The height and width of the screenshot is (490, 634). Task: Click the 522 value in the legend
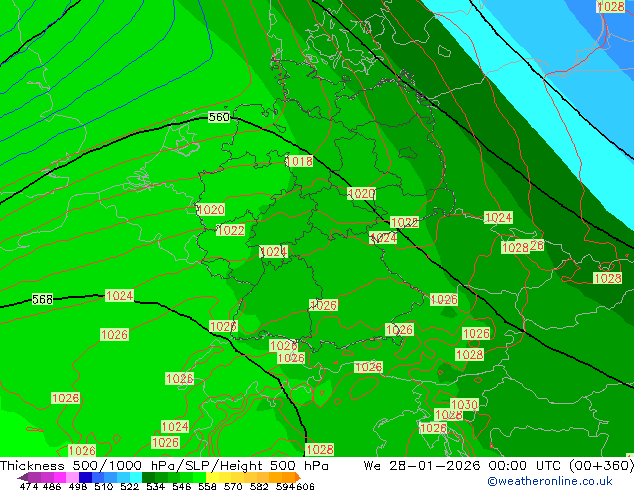129,486
